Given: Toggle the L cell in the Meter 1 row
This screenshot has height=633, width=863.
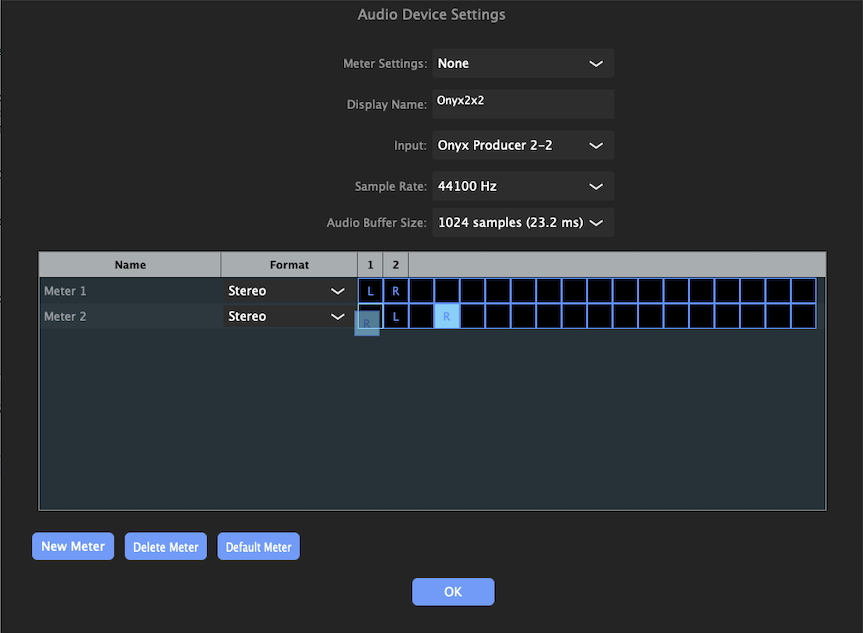Looking at the screenshot, I should 370,291.
